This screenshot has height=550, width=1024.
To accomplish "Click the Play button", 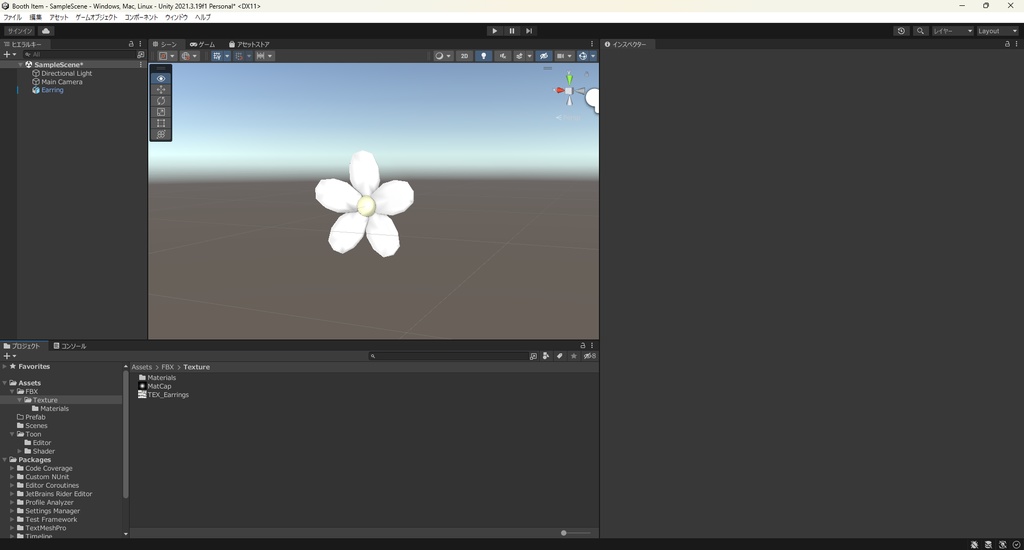I will (x=494, y=31).
